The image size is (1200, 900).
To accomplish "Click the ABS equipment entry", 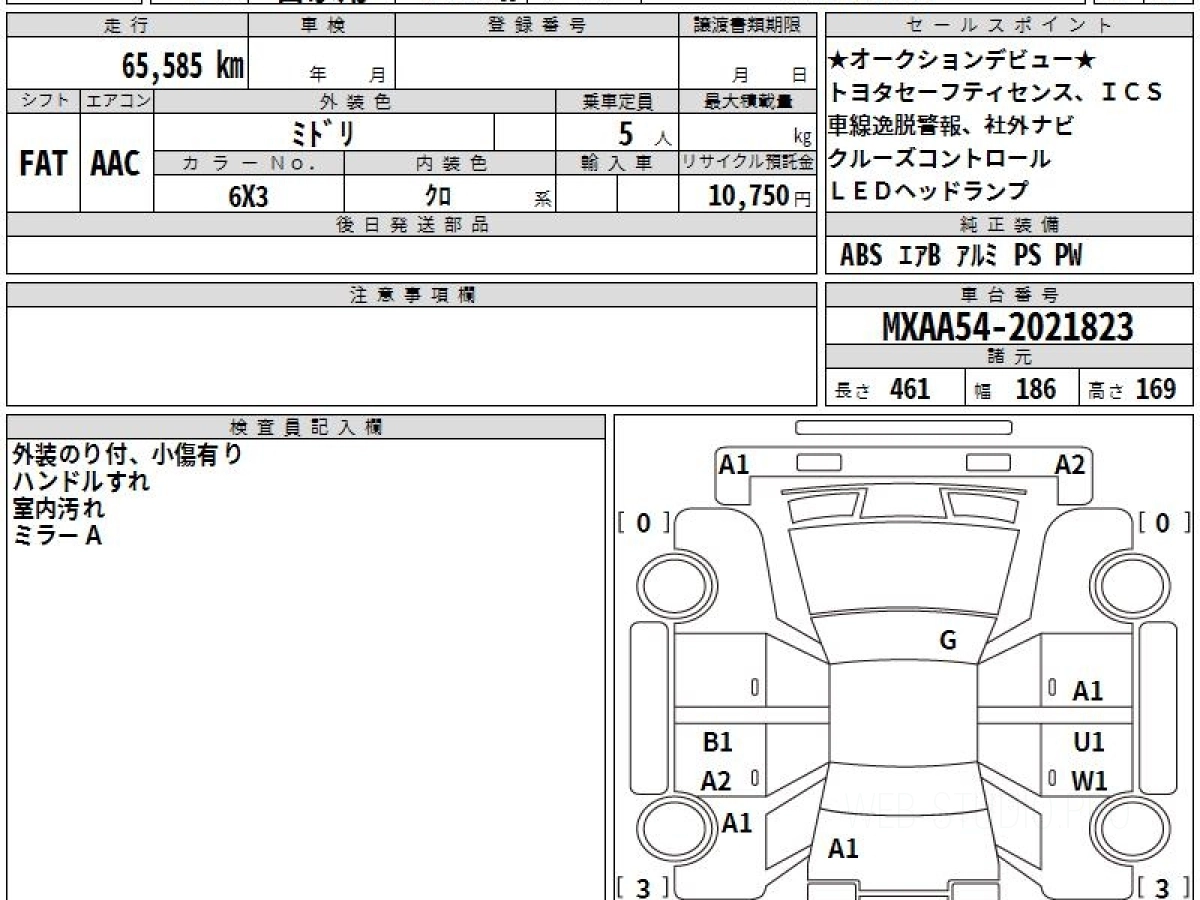I will pyautogui.click(x=861, y=255).
